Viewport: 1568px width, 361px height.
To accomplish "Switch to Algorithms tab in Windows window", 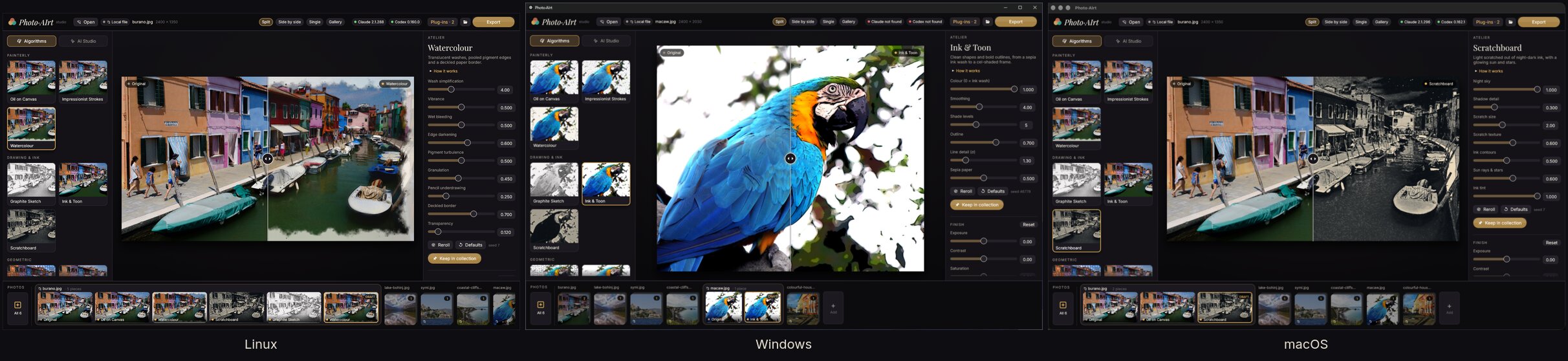I will pyautogui.click(x=554, y=41).
